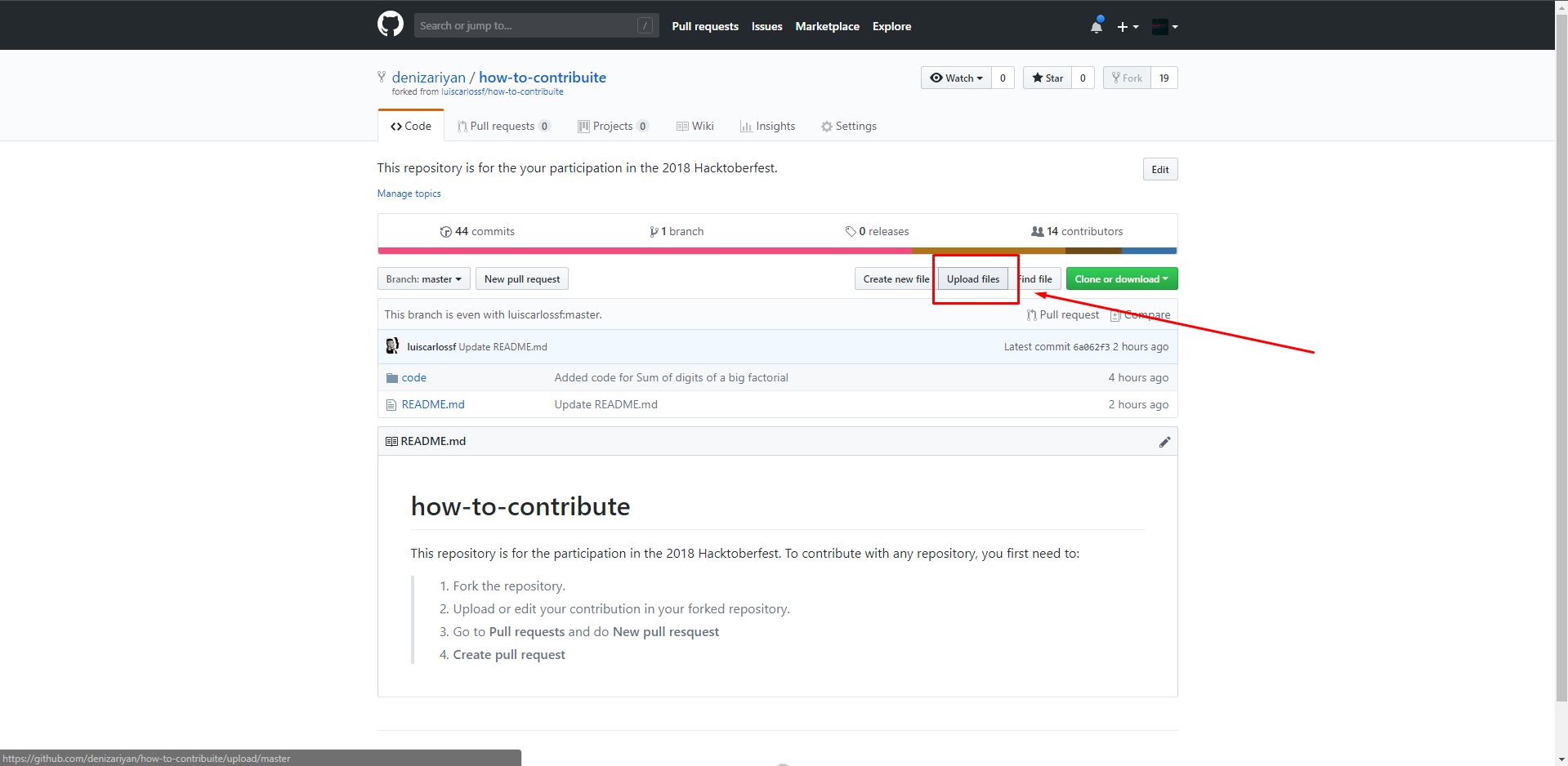Image resolution: width=1568 pixels, height=766 pixels.
Task: Open the README.md row's commit message link
Action: [605, 404]
